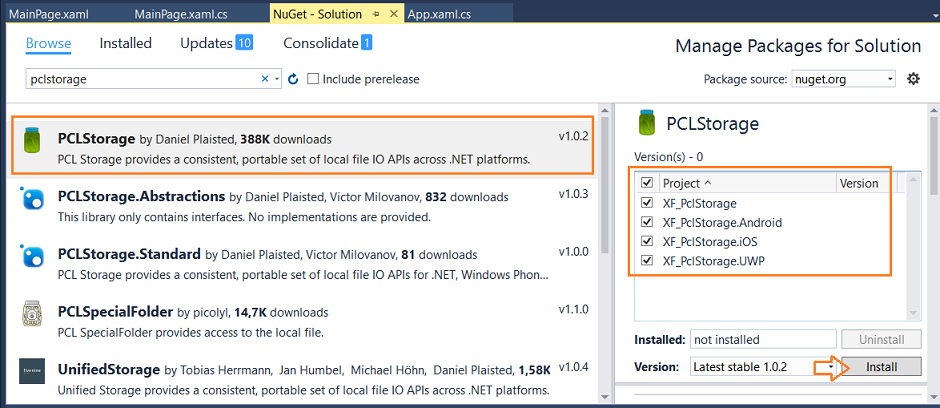Click the project list scroll up arrow

pos(912,179)
